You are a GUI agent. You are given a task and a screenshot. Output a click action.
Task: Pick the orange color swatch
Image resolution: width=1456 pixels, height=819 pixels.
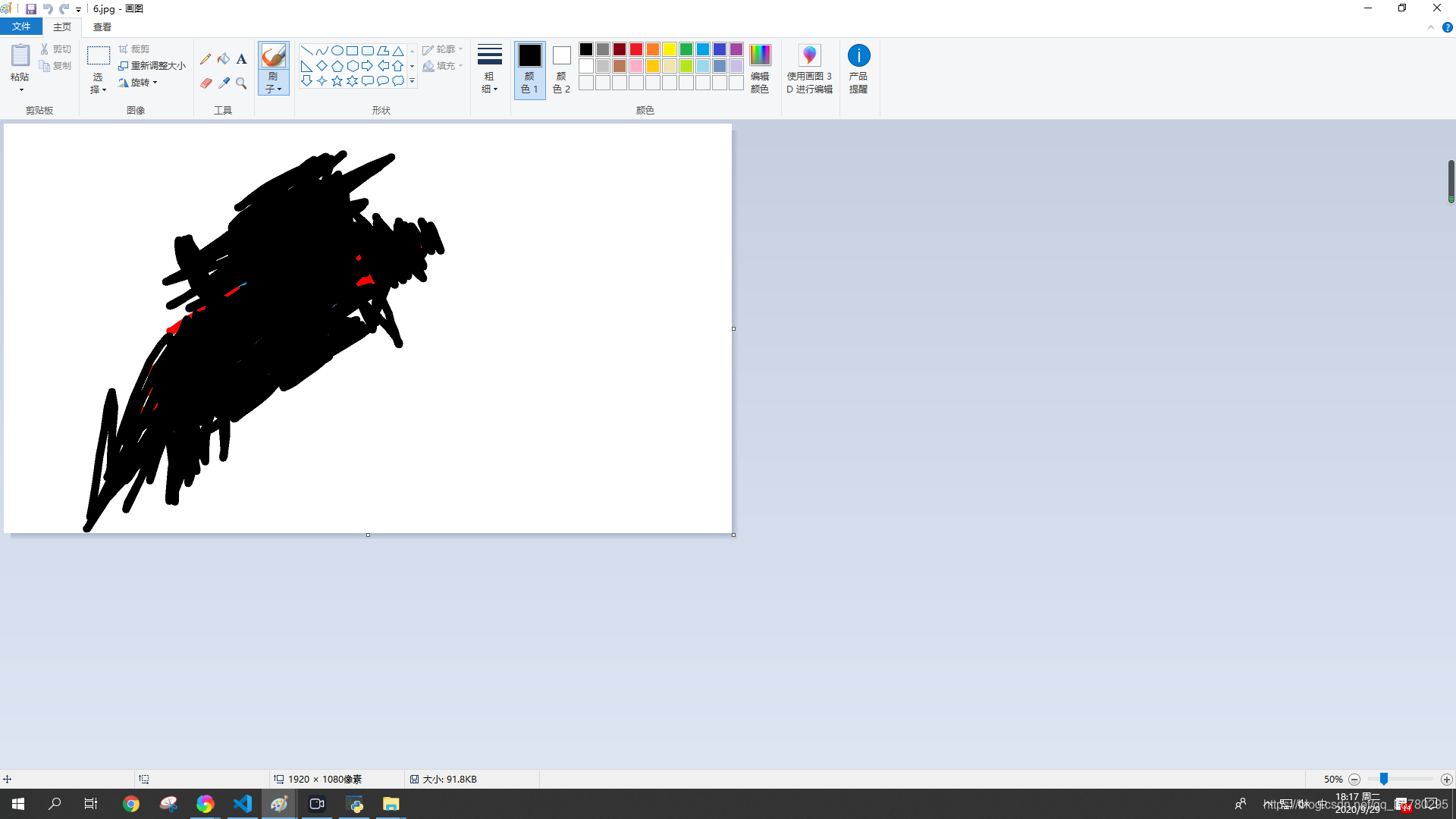(x=653, y=49)
